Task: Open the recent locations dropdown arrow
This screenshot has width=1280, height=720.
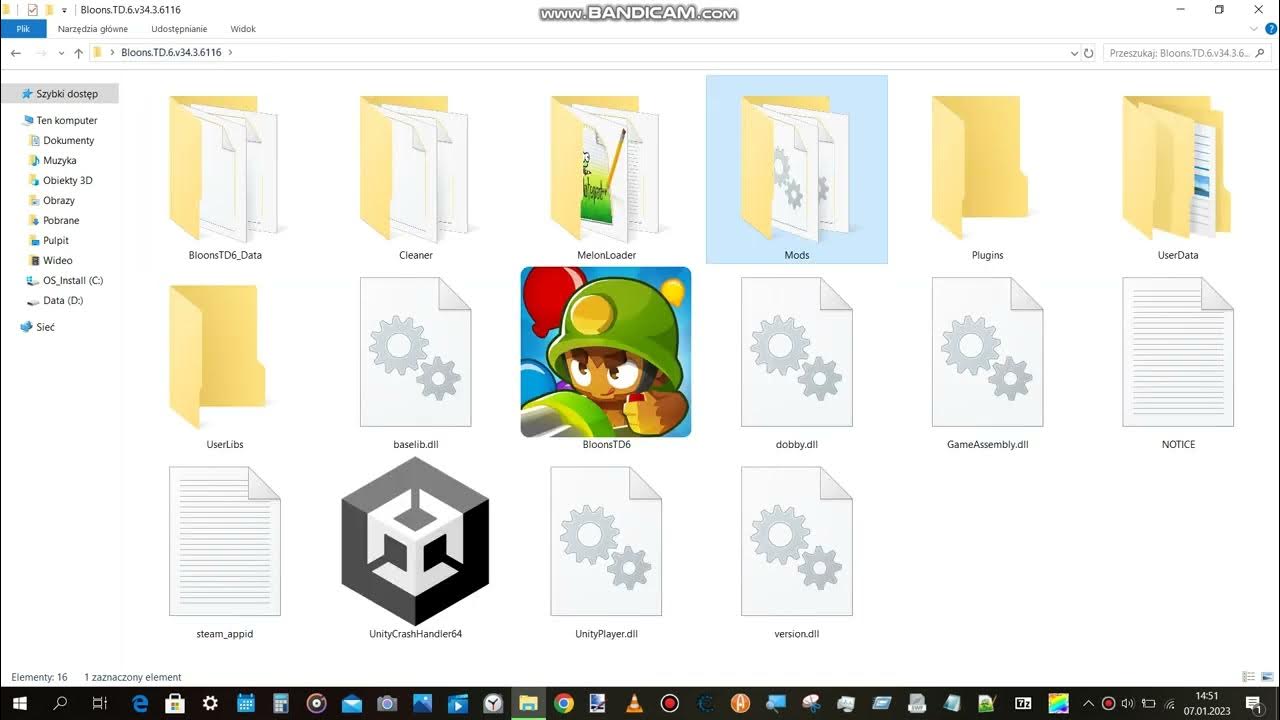Action: pos(60,53)
